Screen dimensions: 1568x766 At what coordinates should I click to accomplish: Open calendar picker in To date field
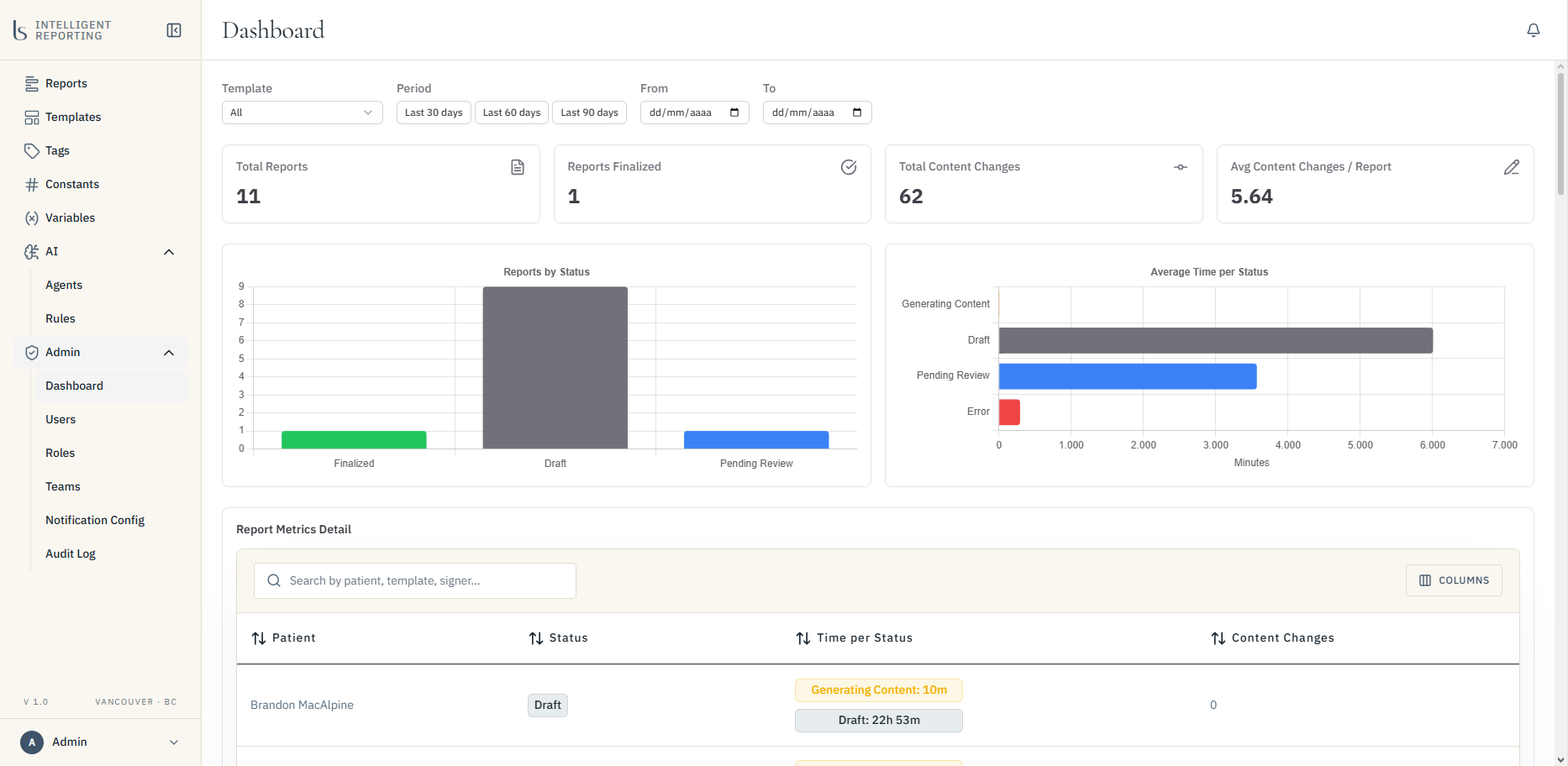857,113
